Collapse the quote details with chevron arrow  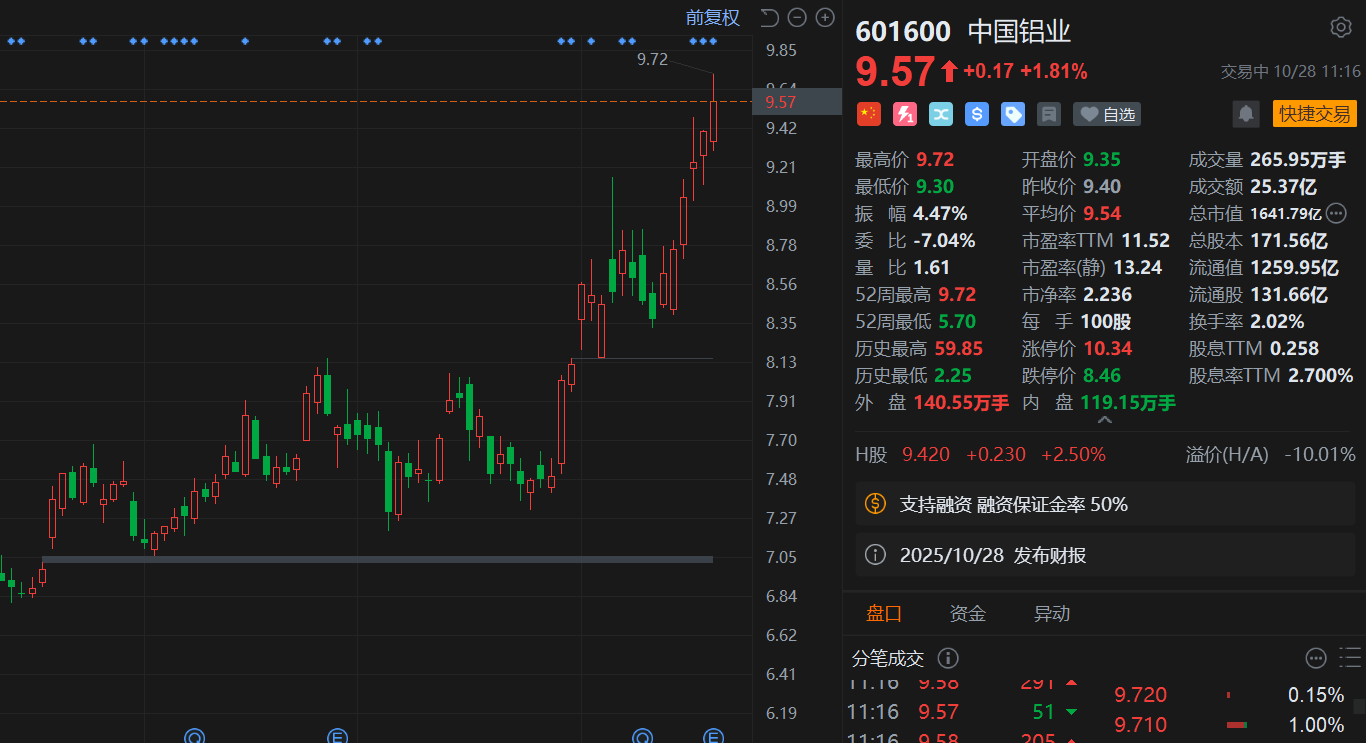click(1104, 421)
